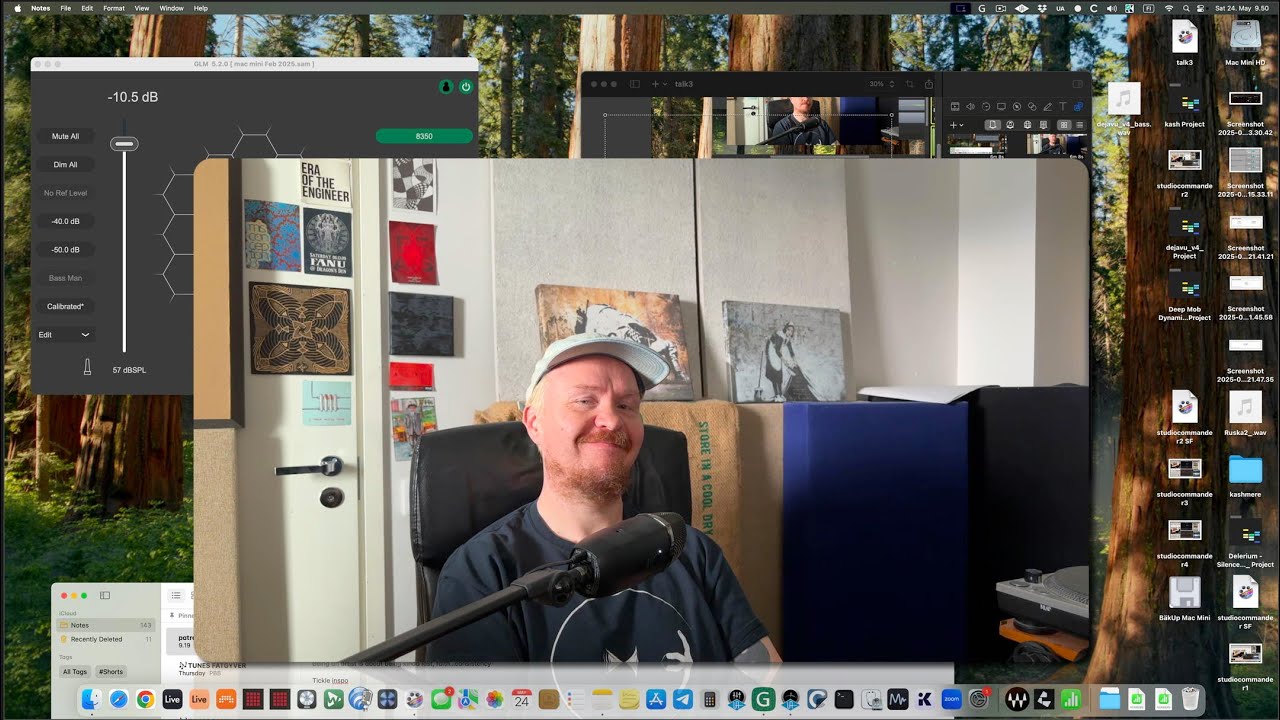Toggle the right inspector panel icon

click(1078, 84)
